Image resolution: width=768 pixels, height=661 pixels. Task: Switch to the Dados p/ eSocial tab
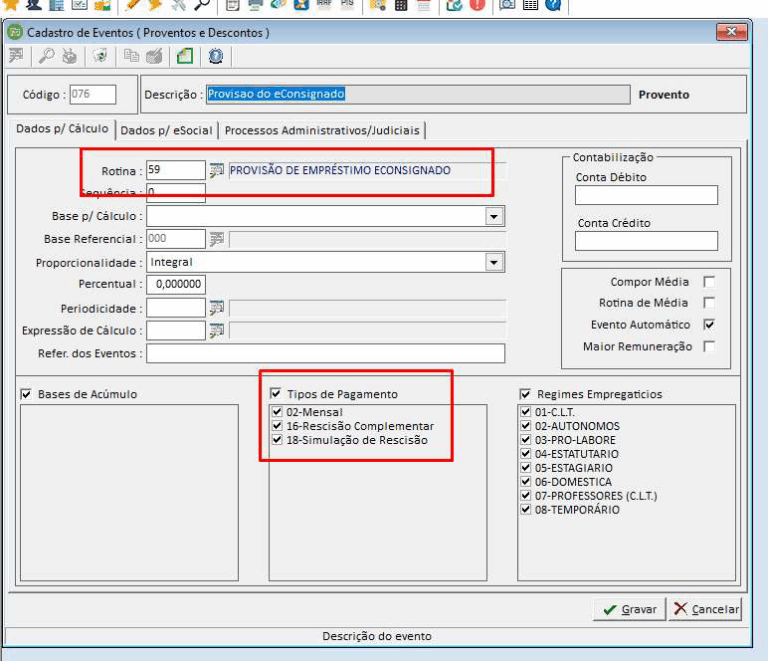pos(166,130)
